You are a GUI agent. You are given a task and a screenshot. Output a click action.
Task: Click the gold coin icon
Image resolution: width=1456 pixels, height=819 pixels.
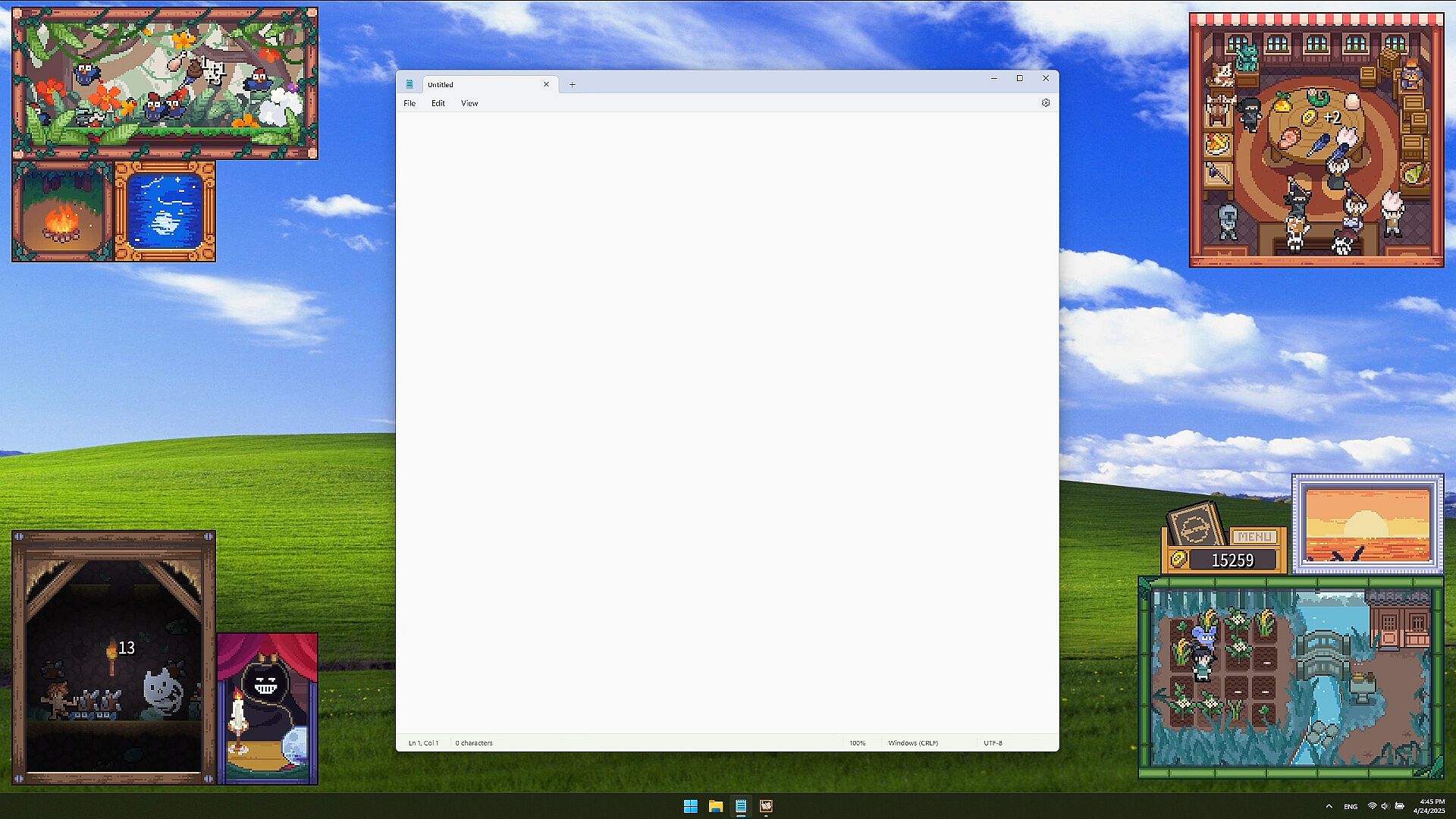[x=1178, y=560]
